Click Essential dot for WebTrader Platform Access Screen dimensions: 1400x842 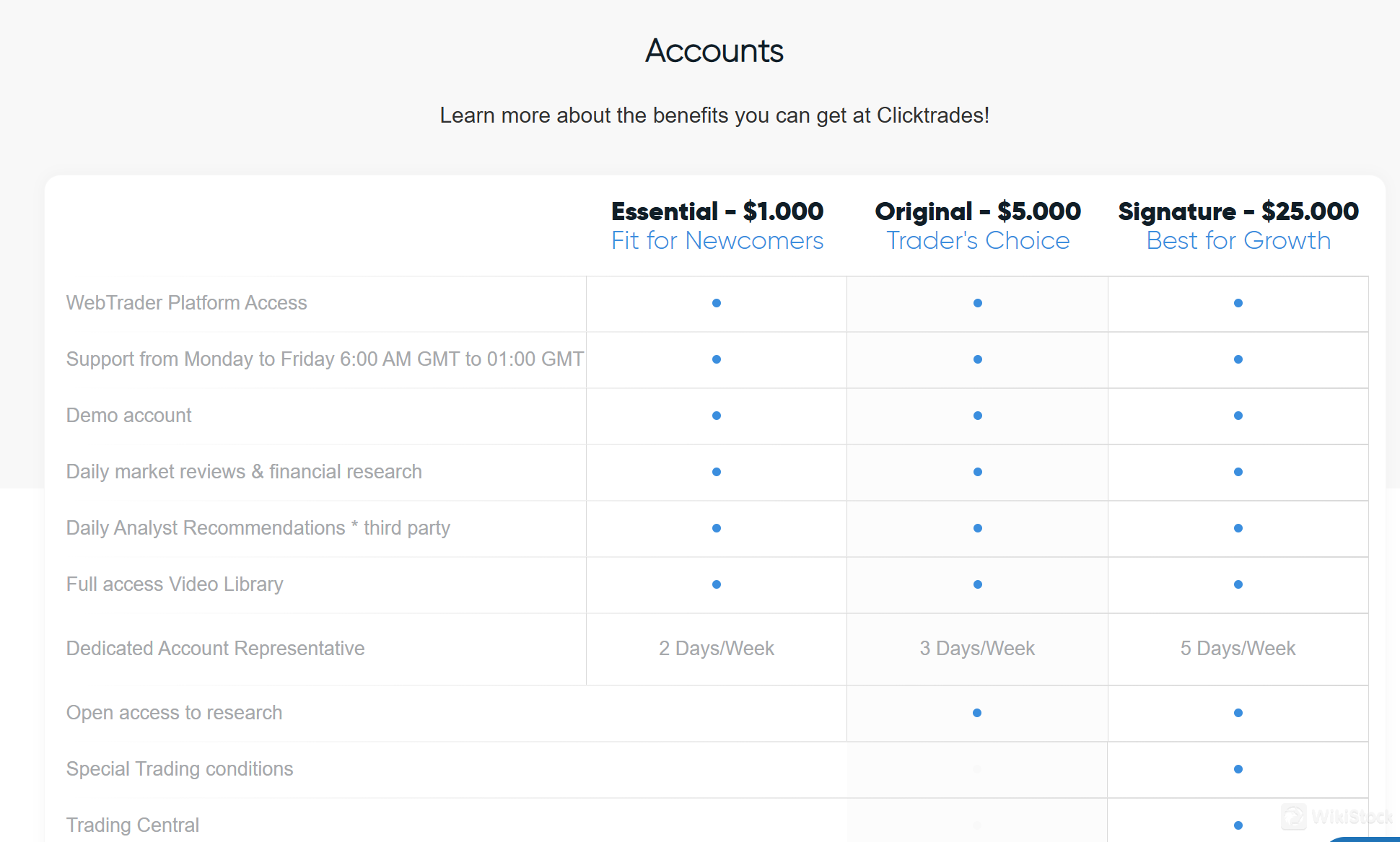click(x=717, y=303)
